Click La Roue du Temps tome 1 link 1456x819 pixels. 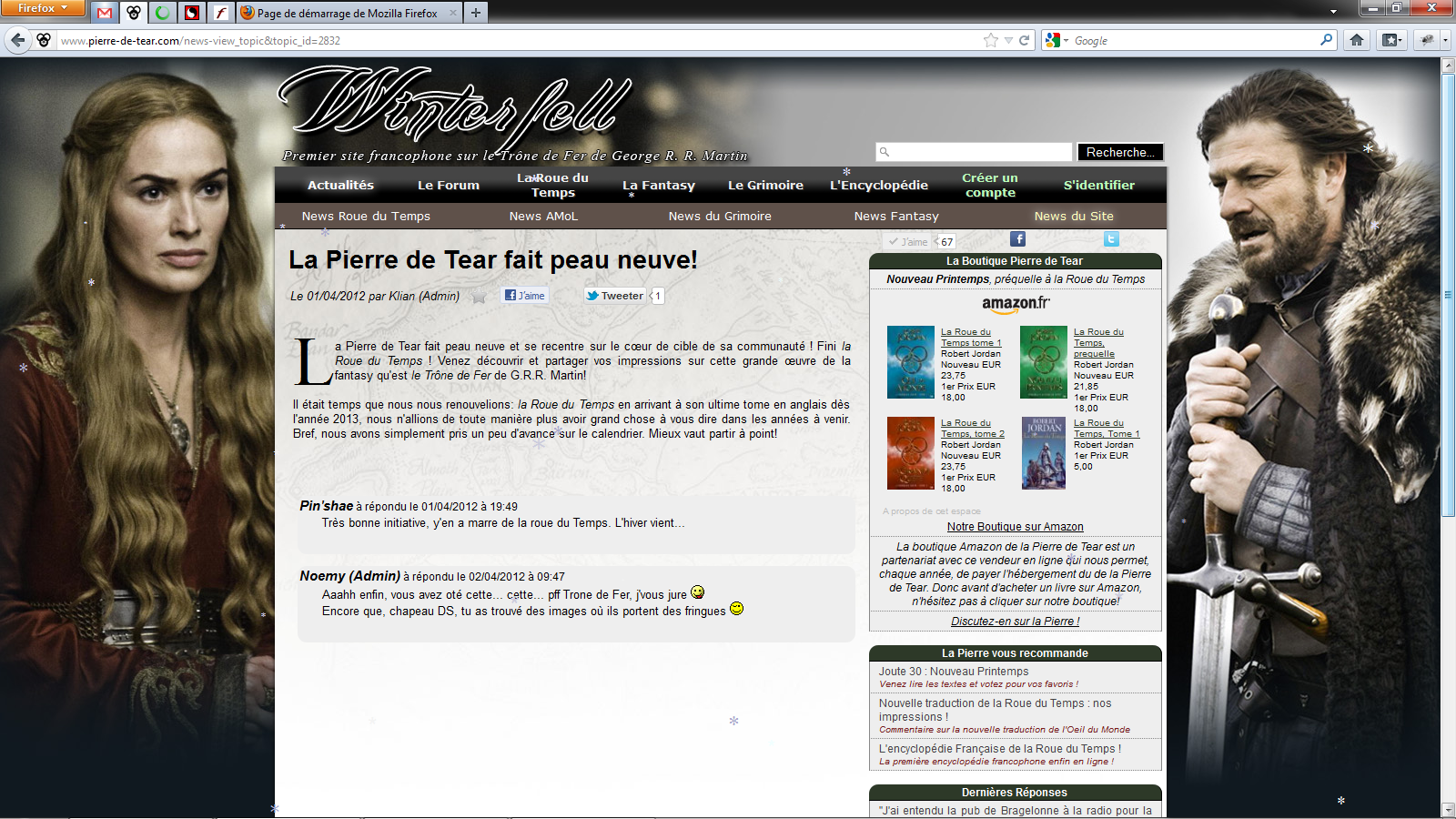click(971, 338)
